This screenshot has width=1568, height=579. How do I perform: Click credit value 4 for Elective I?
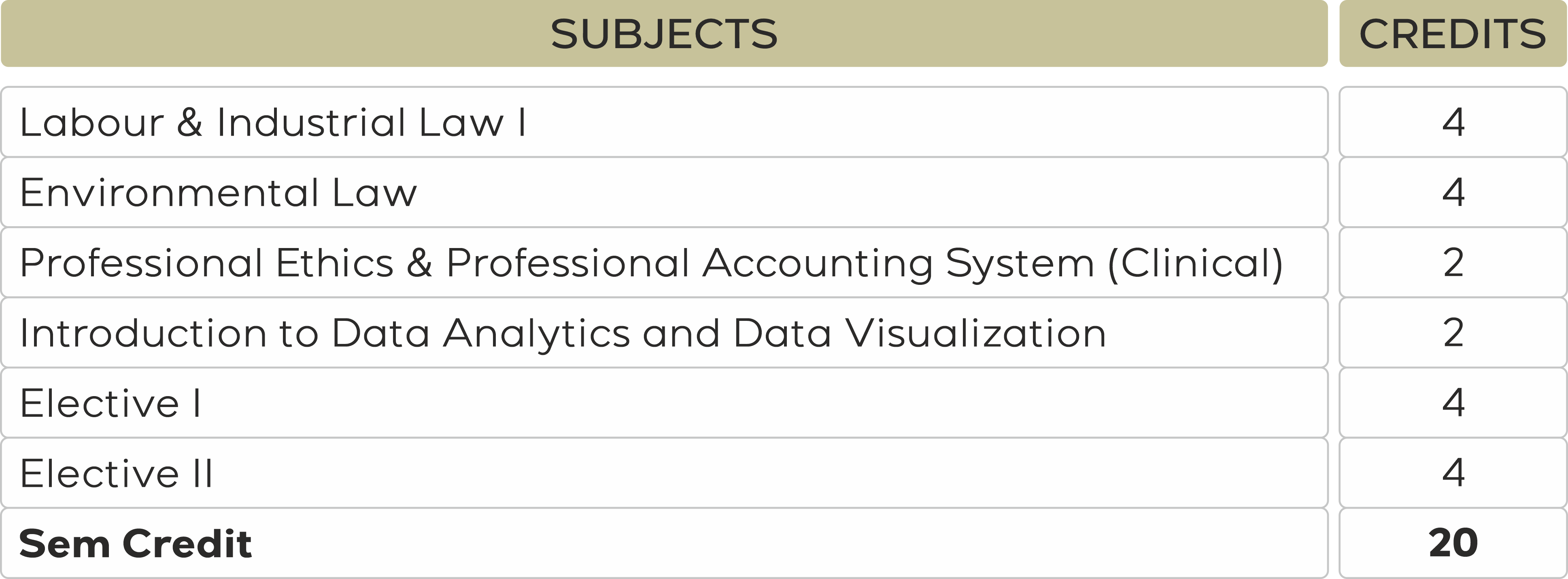click(x=1453, y=403)
